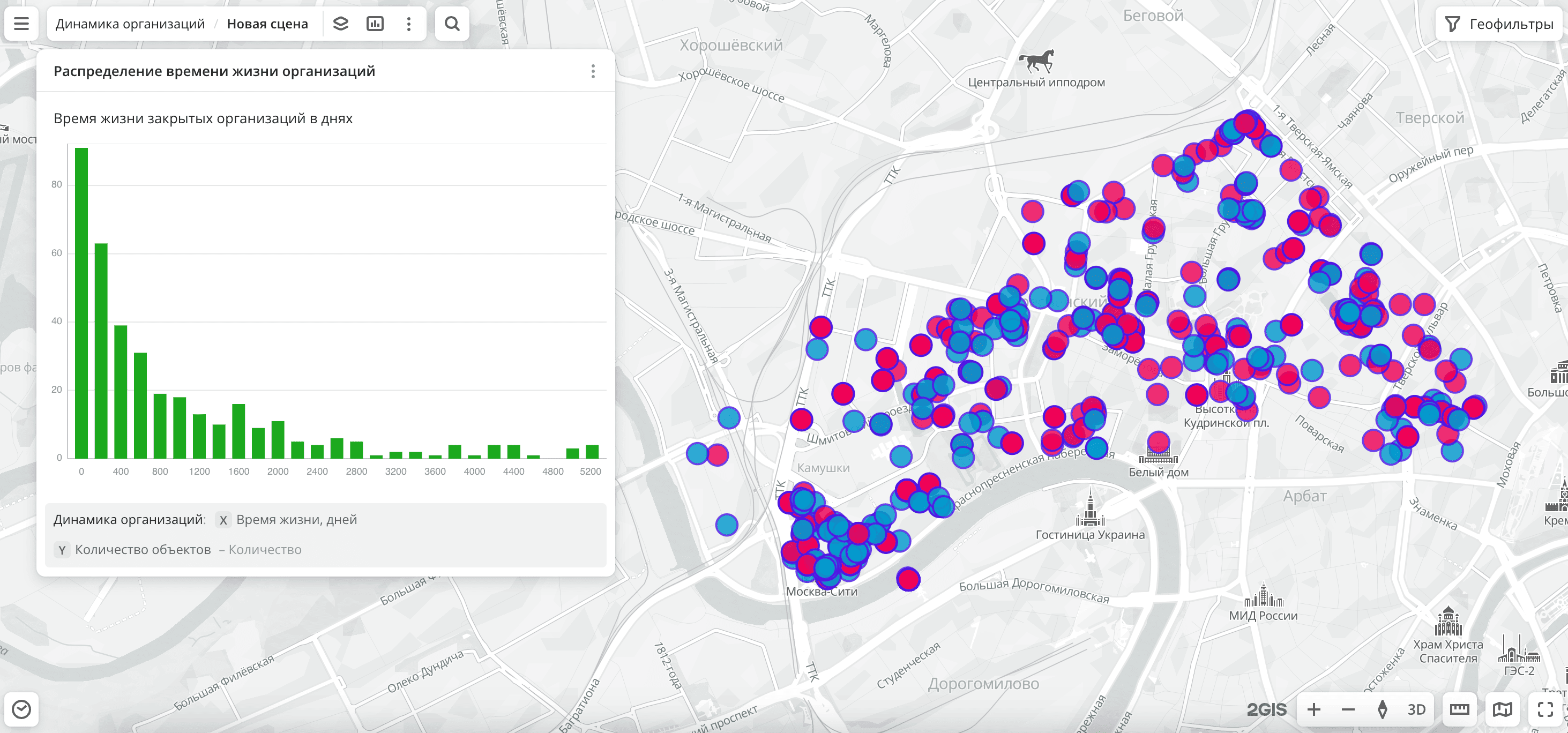Select Новая сцена scene title
Viewport: 1568px width, 733px height.
pos(267,24)
